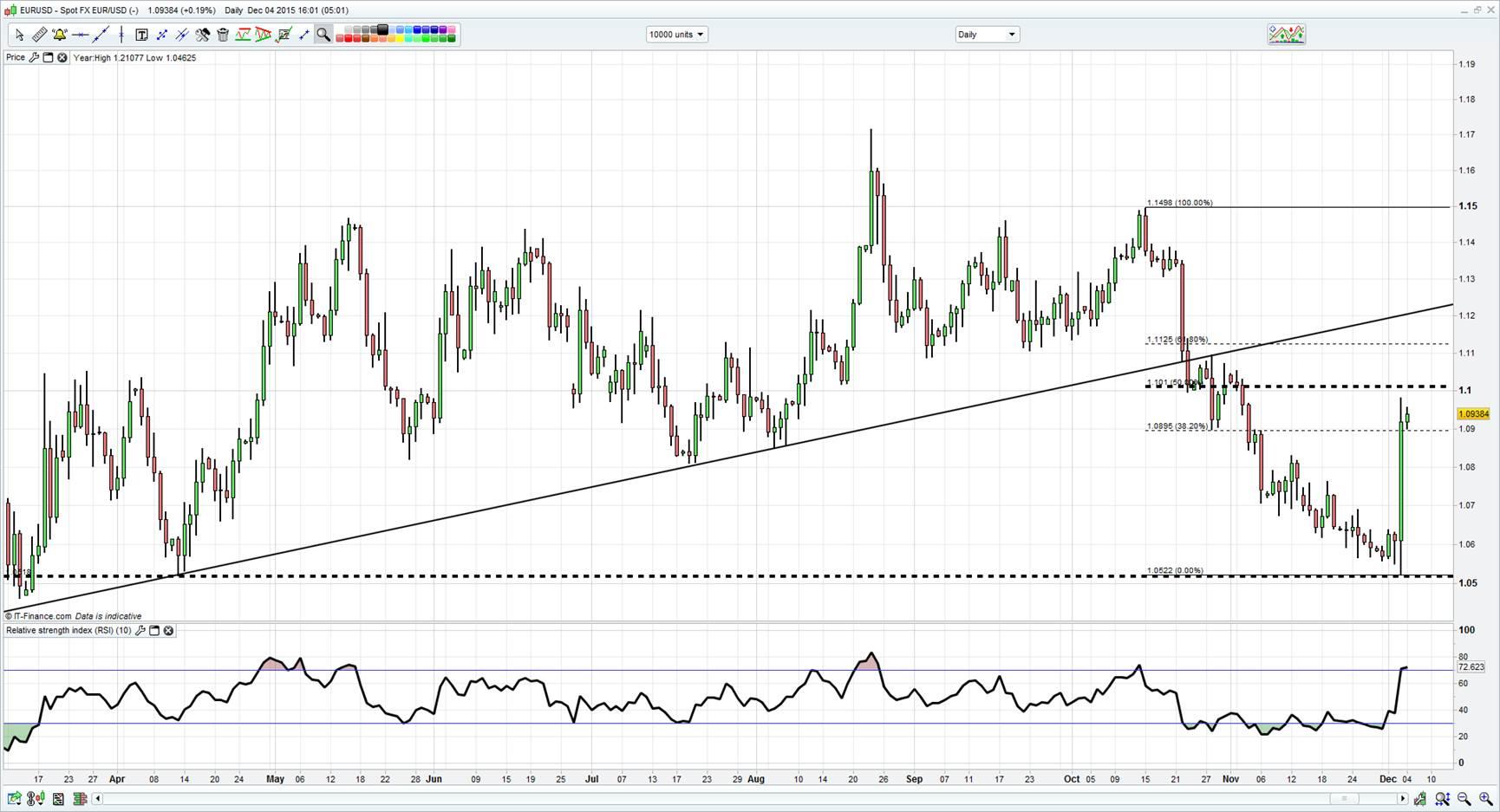Choose the vertical line drawing tool
This screenshot has height=812, width=1500.
(121, 35)
